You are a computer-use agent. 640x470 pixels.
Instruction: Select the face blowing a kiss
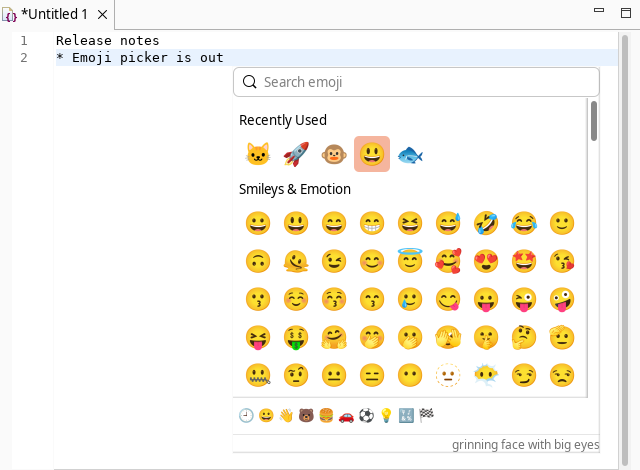[x=562, y=261]
